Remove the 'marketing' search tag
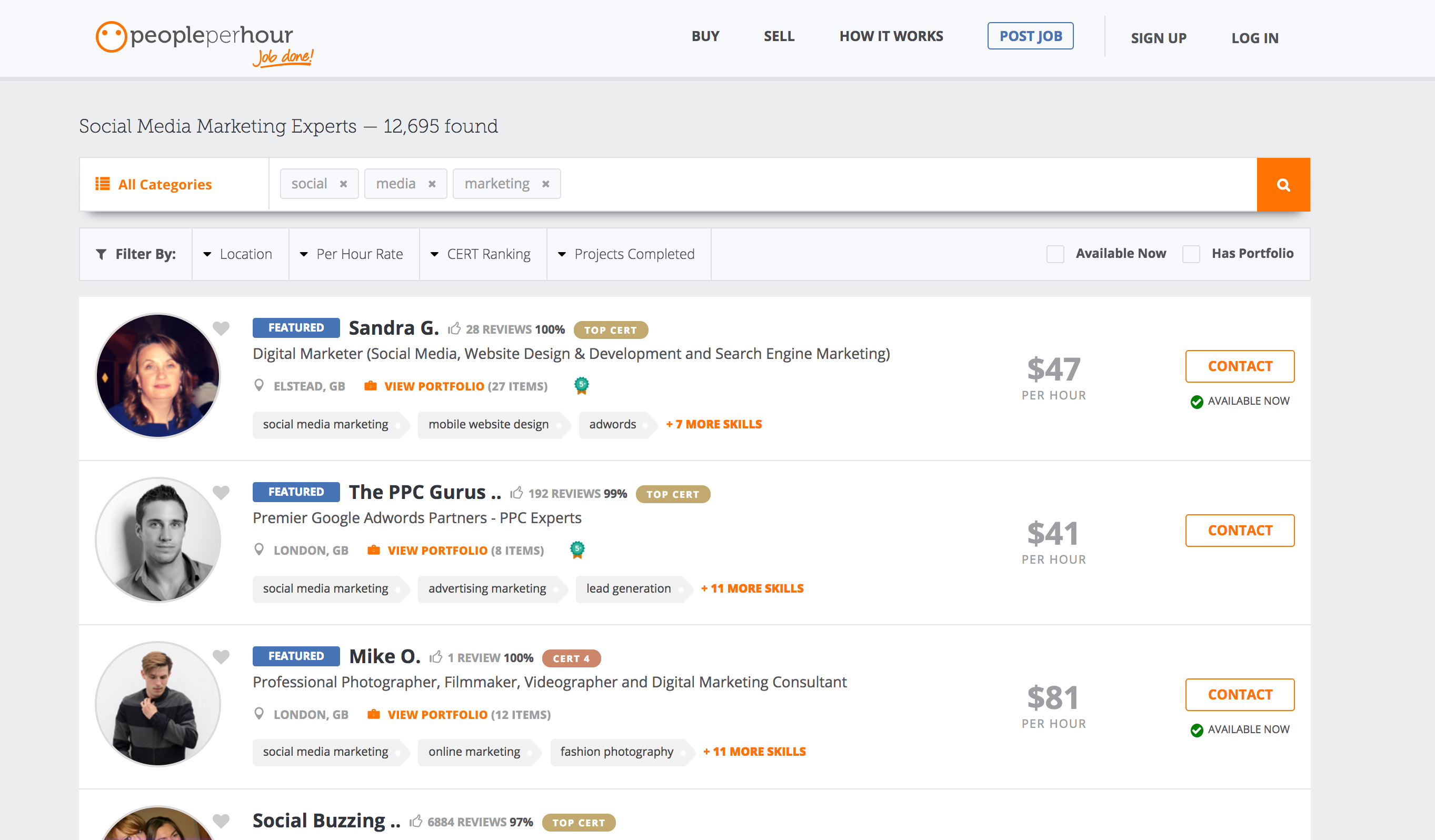1435x840 pixels. (x=545, y=184)
